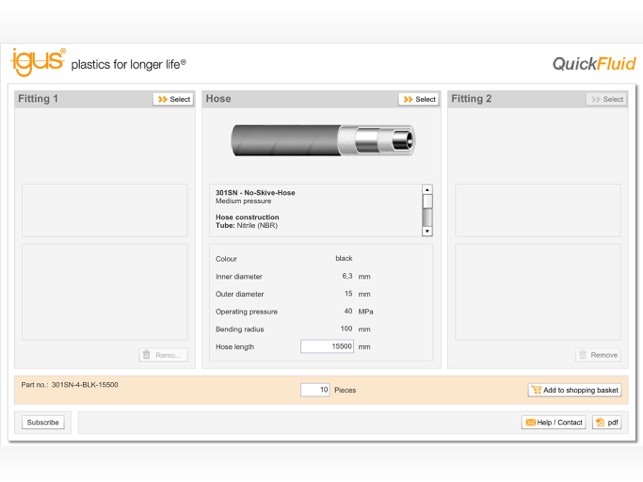Image resolution: width=643 pixels, height=482 pixels.
Task: Click the hose description scroll up arrow
Action: [427, 190]
